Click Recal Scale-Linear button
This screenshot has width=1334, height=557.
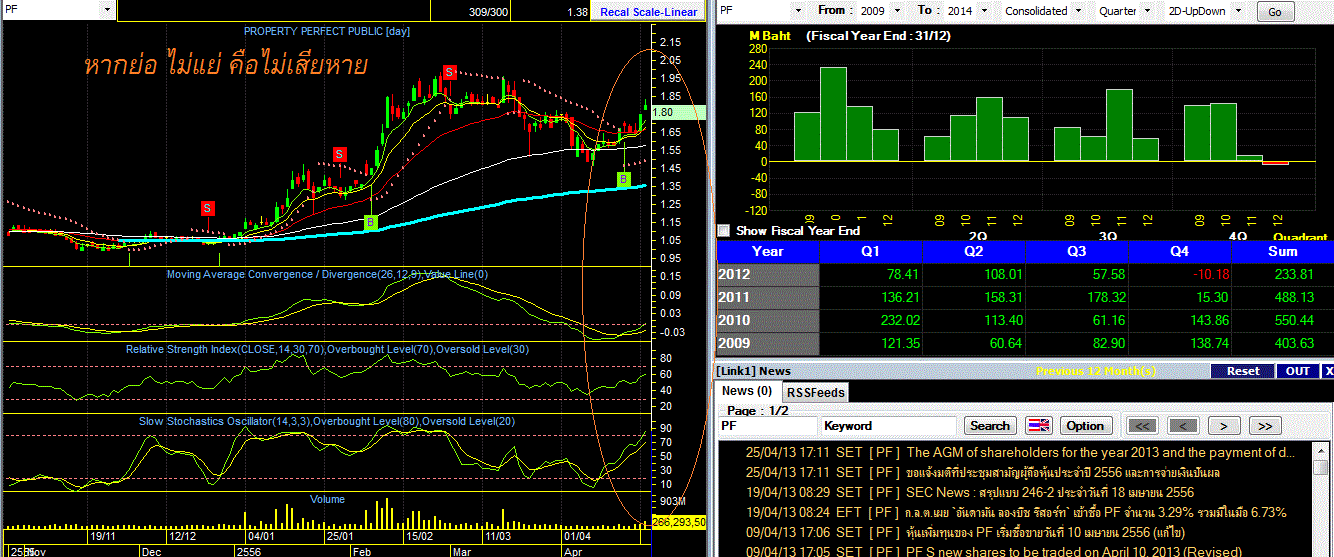[x=649, y=12]
